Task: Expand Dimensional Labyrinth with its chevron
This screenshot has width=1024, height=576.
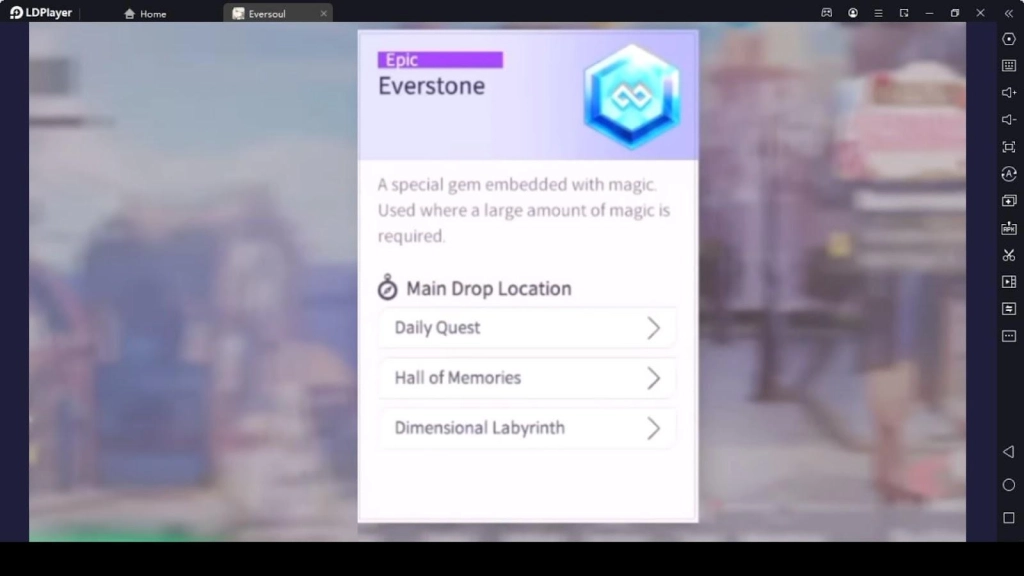Action: coord(653,428)
